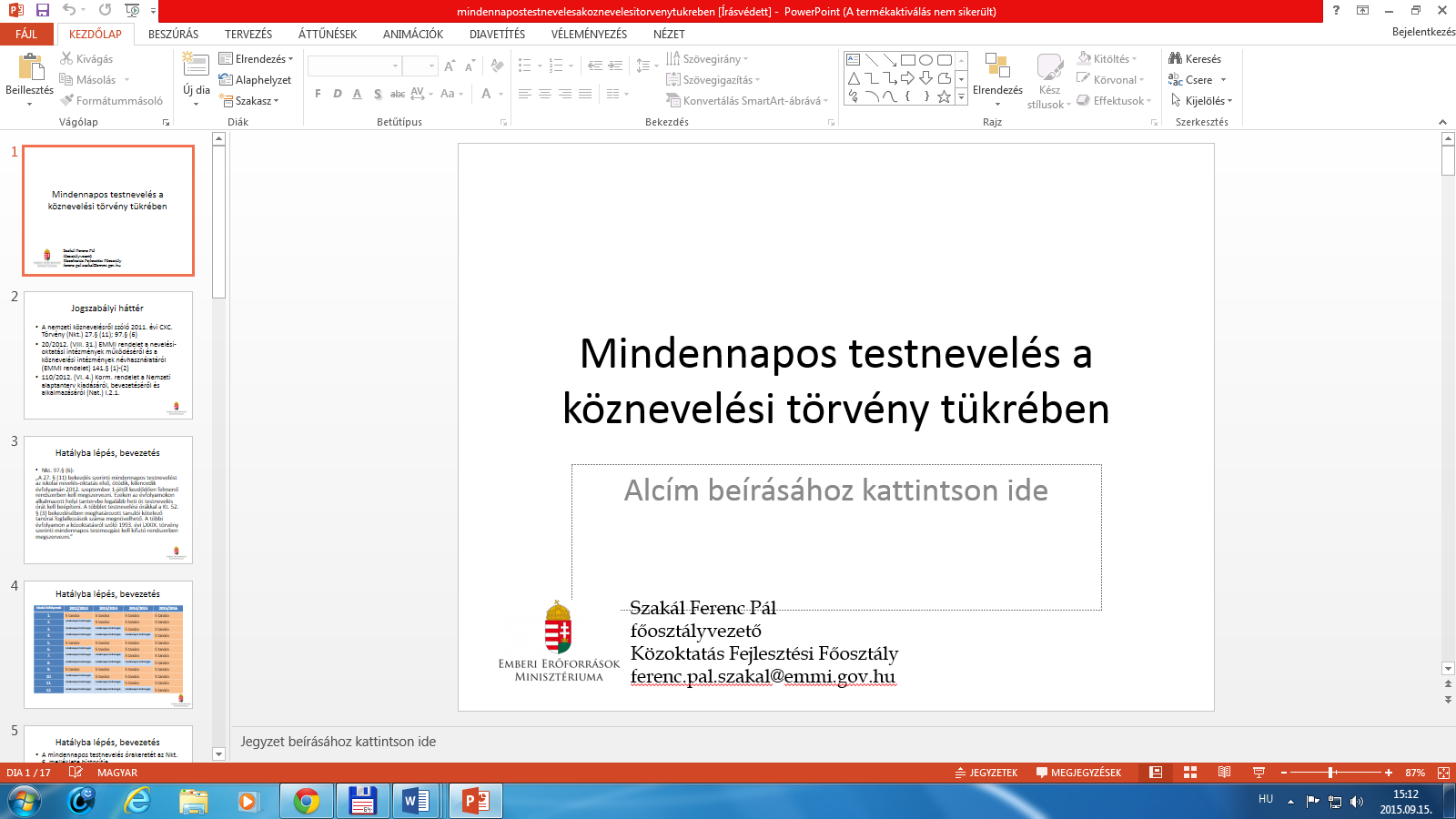The width and height of the screenshot is (1456, 819).
Task: Pick the triangle shape in the gallery
Action: coord(853,78)
